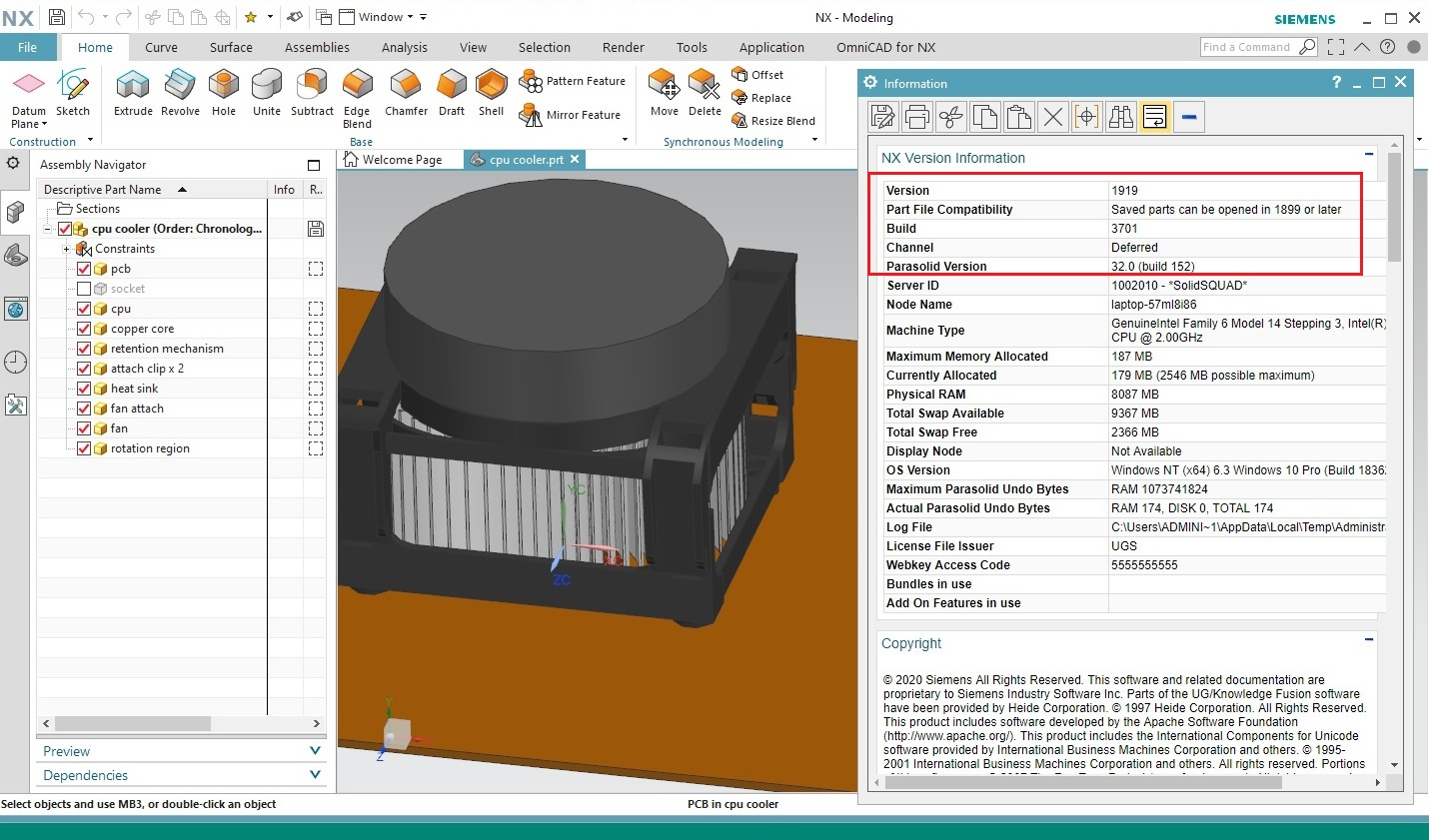The width and height of the screenshot is (1429, 840).
Task: Expand the Constraints tree node
Action: pyautogui.click(x=66, y=249)
